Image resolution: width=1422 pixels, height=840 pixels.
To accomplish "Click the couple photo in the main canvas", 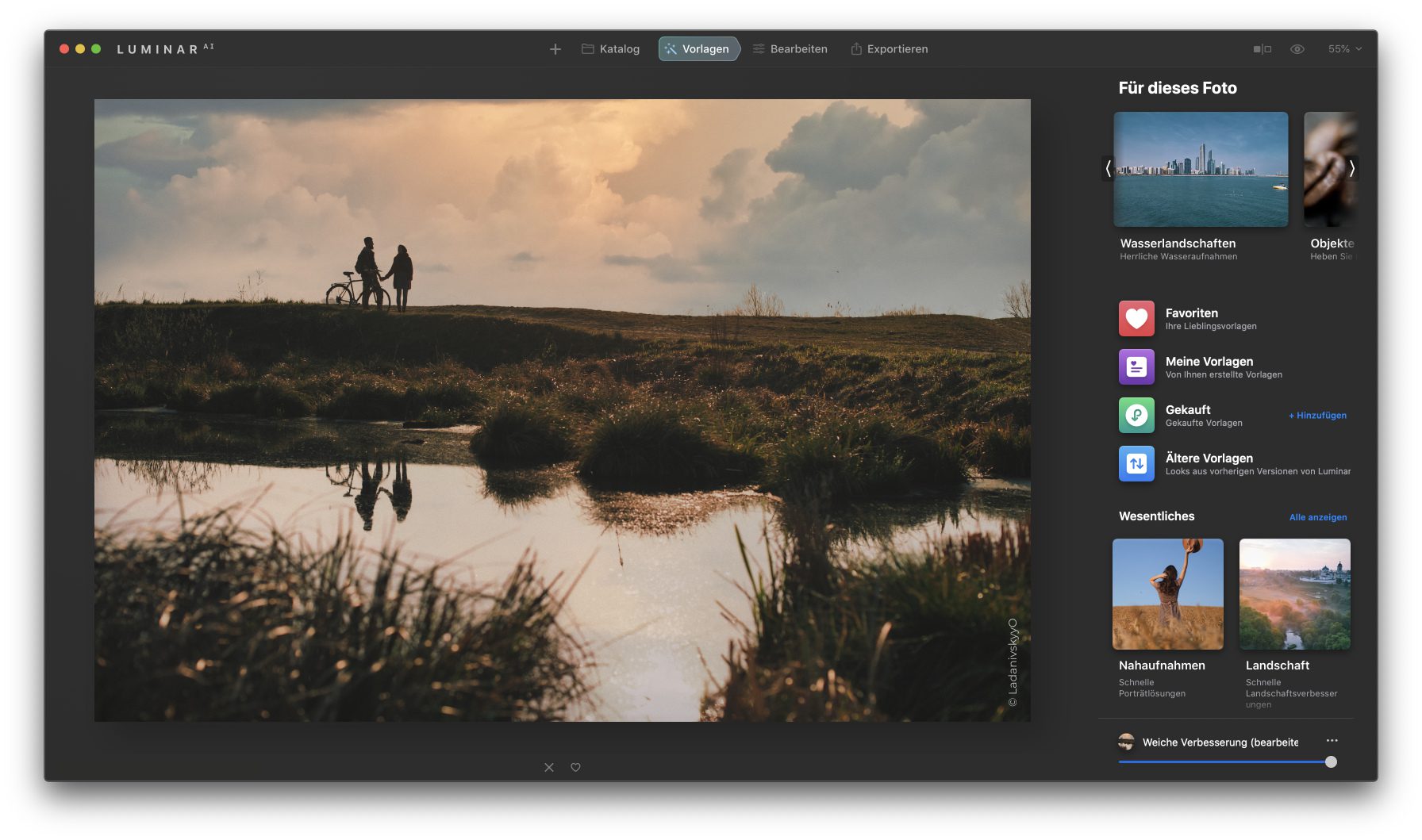I will pos(563,410).
